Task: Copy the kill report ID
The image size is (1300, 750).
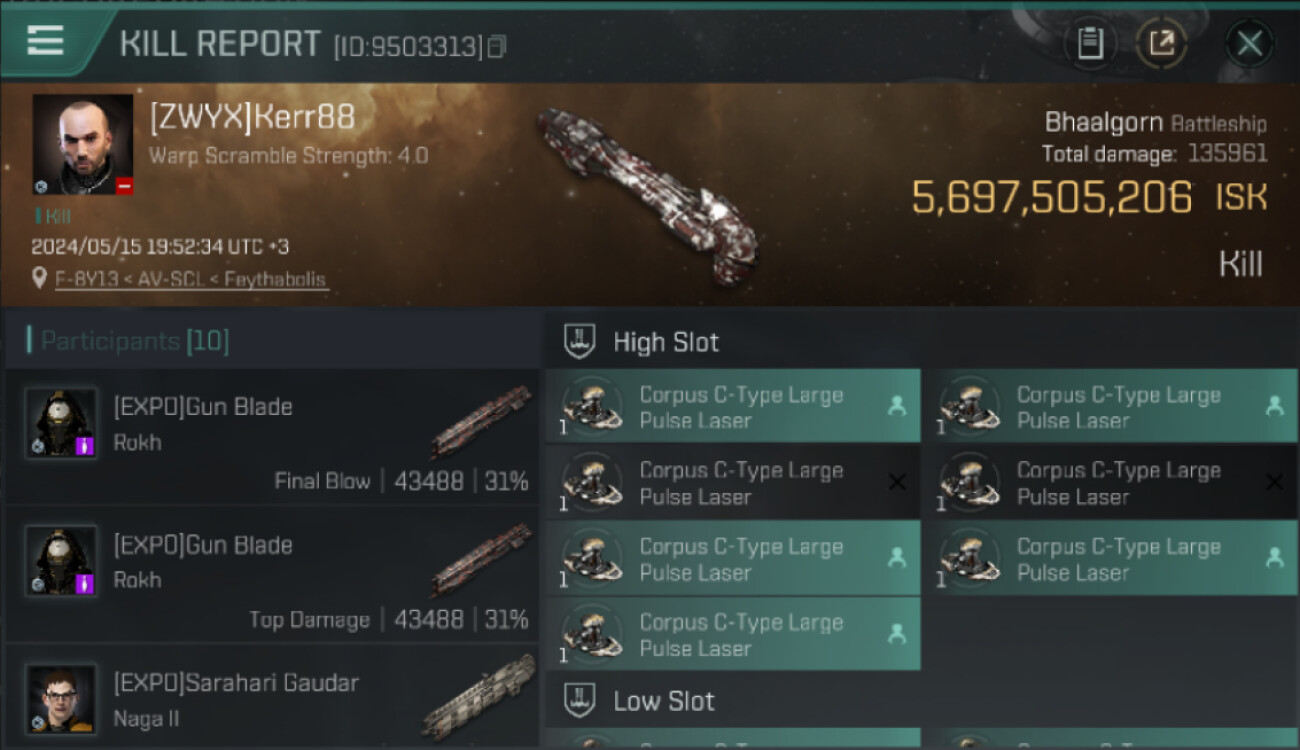Action: click(x=497, y=46)
